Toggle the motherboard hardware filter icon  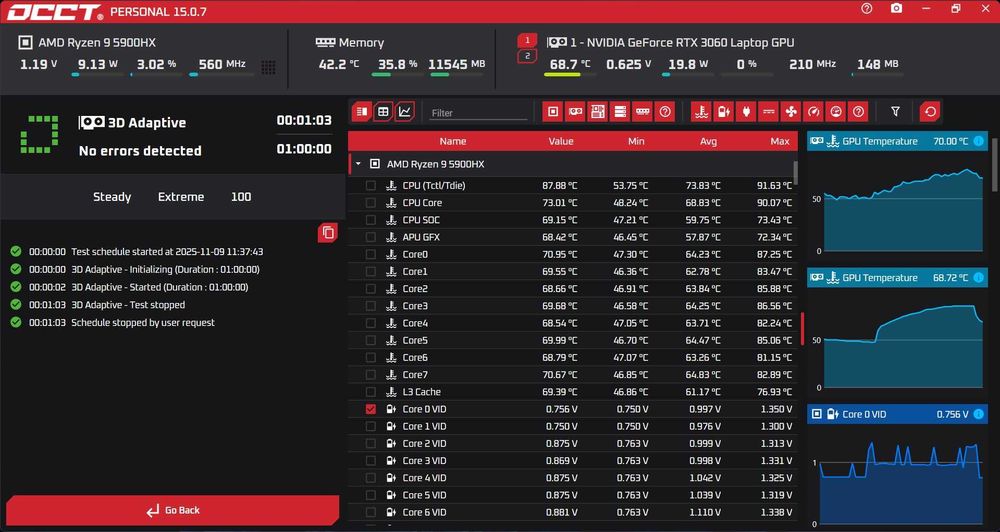[x=598, y=112]
